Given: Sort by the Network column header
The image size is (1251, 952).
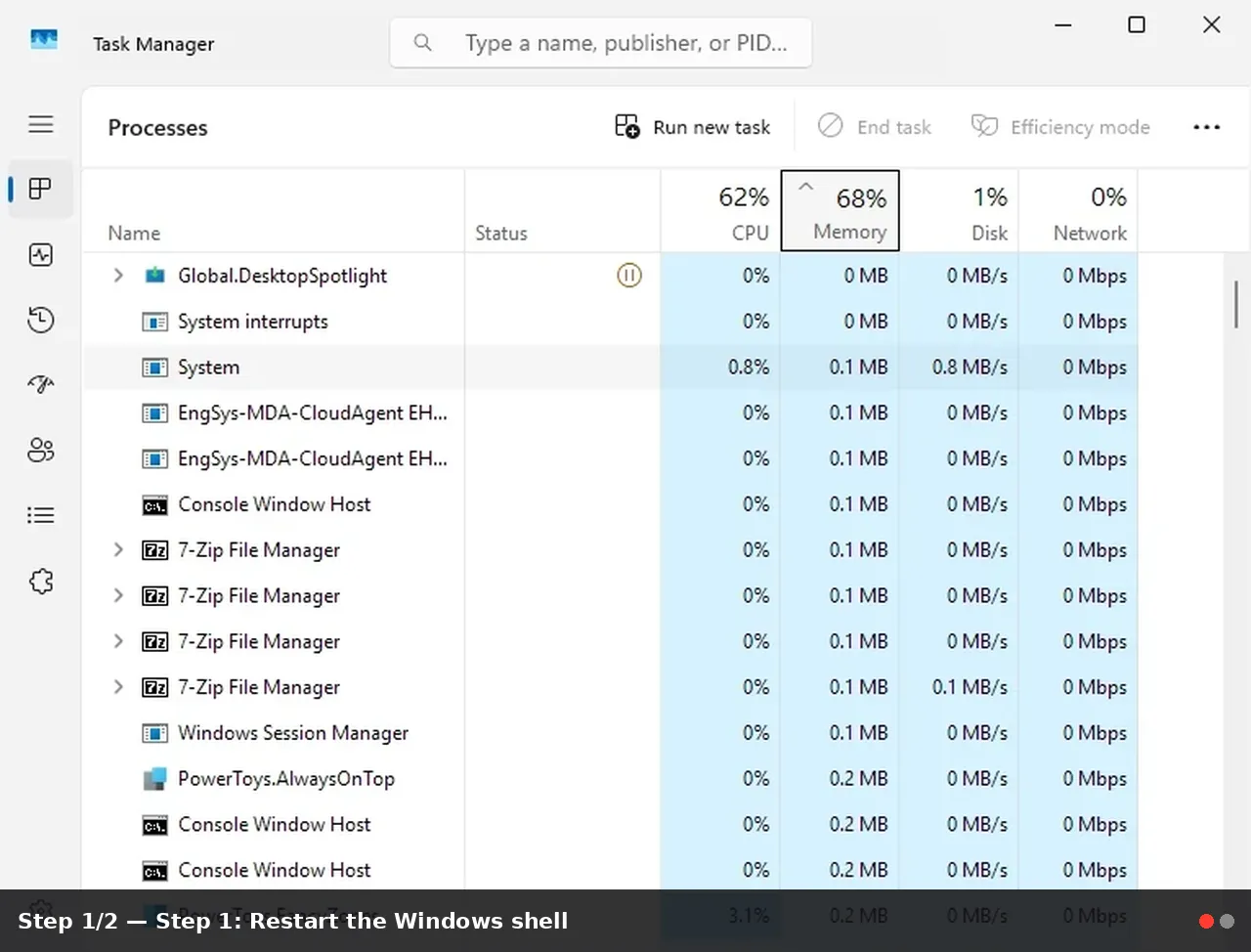Looking at the screenshot, I should click(x=1079, y=211).
